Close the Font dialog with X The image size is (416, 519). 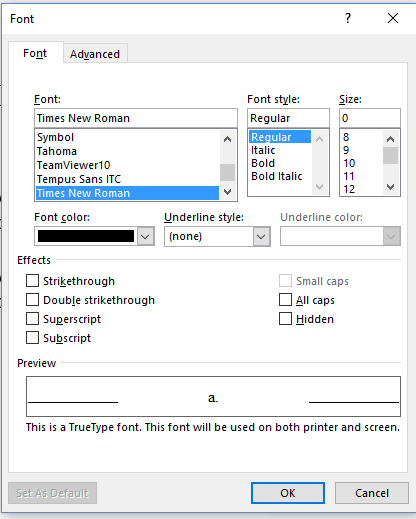click(x=393, y=18)
